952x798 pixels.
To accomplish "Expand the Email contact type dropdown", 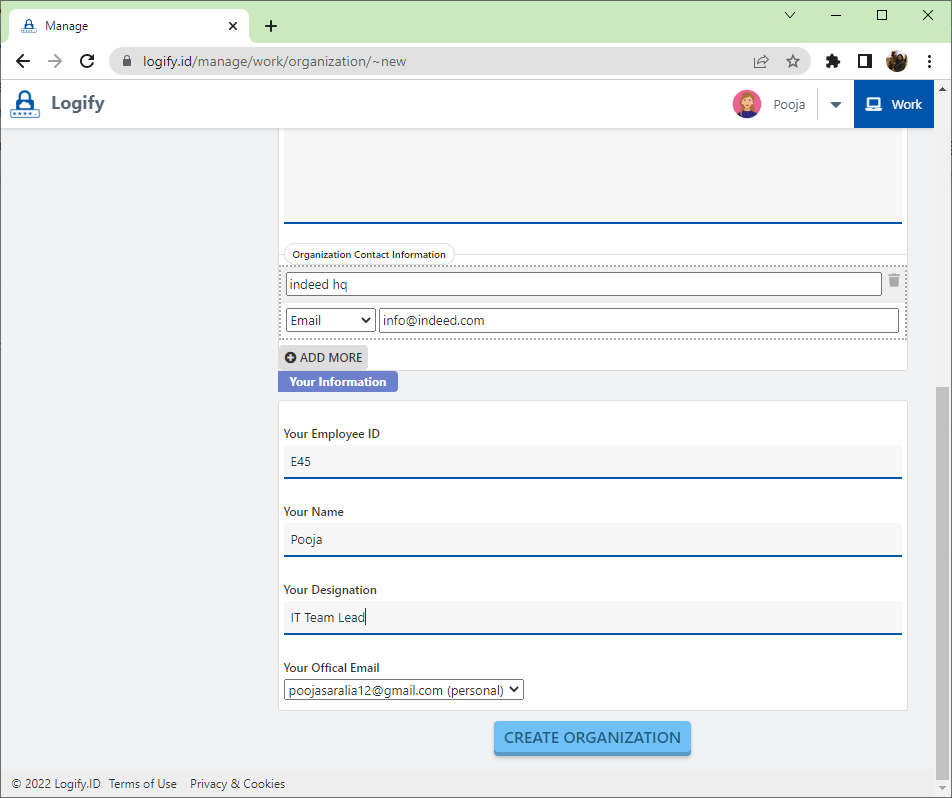I will 330,321.
